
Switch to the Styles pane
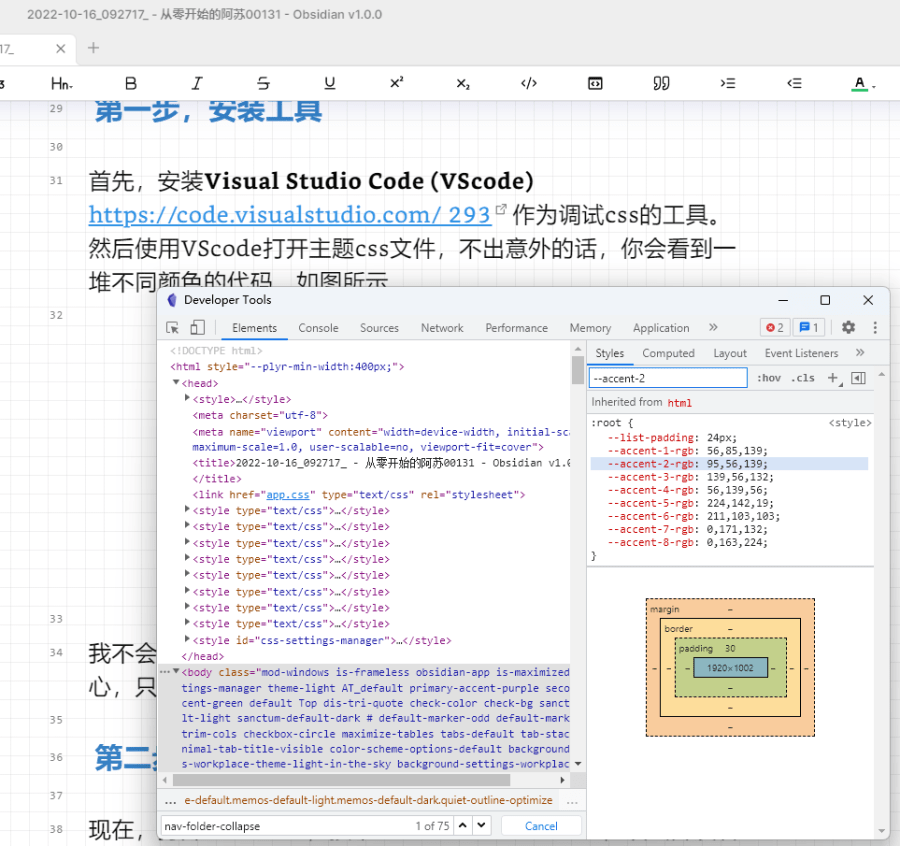[x=610, y=353]
